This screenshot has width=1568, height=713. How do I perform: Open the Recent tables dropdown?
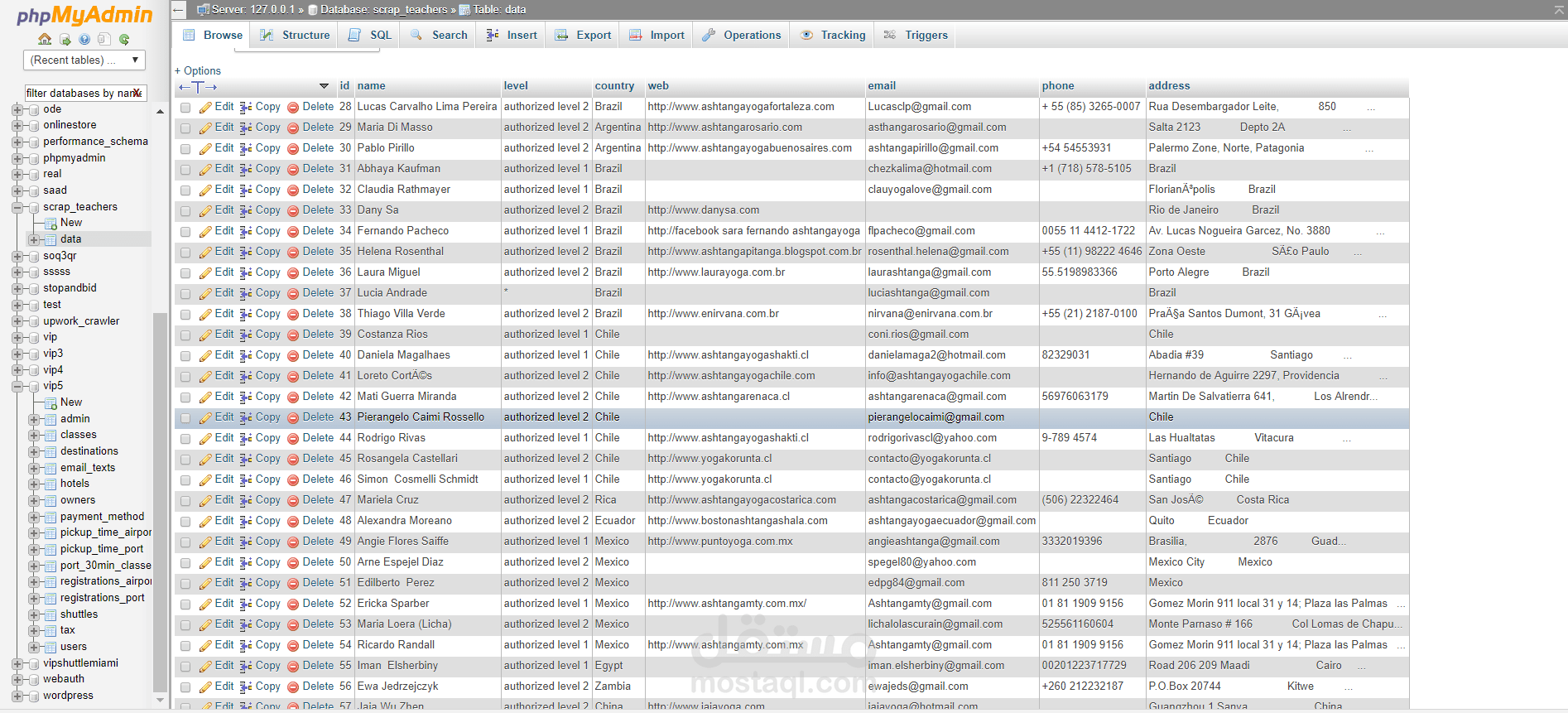click(84, 60)
